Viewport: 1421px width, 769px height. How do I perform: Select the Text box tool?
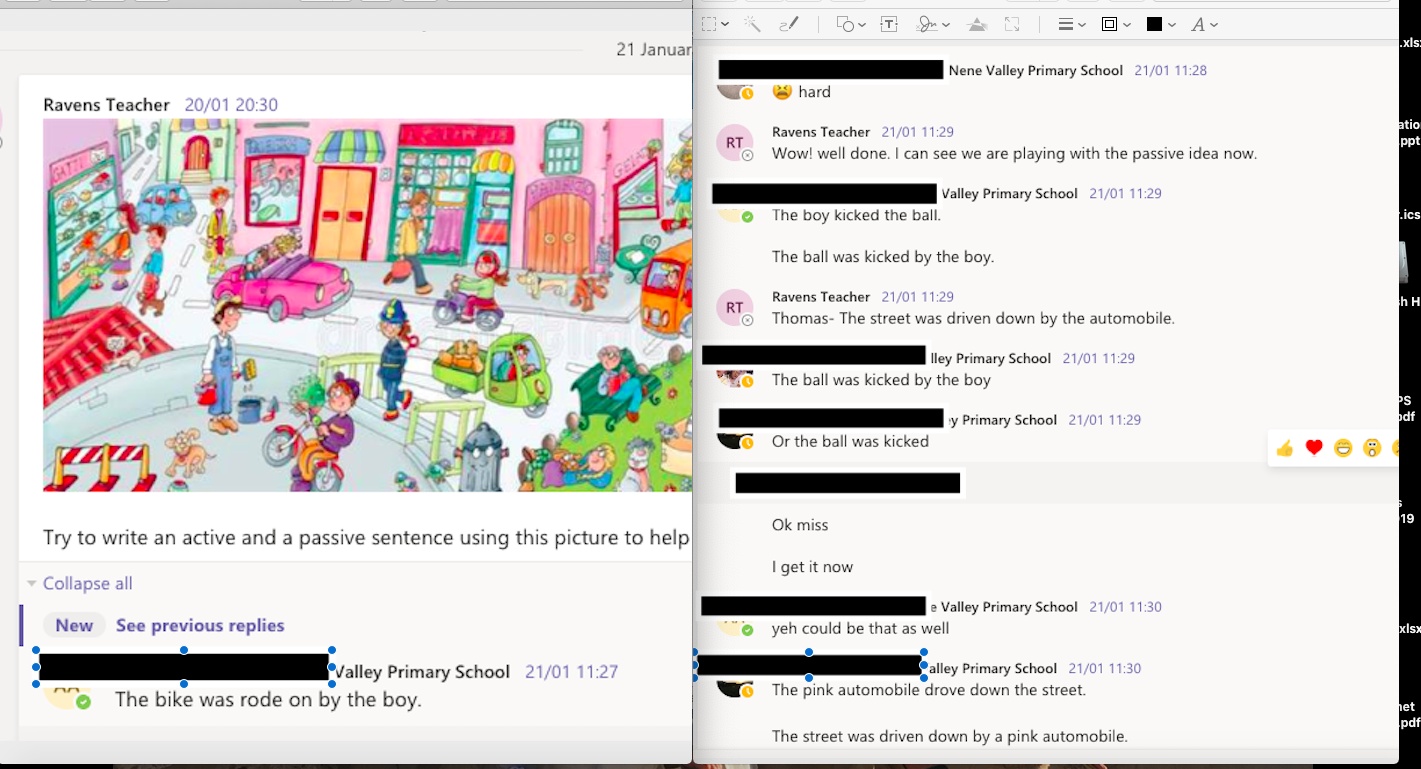coord(888,24)
